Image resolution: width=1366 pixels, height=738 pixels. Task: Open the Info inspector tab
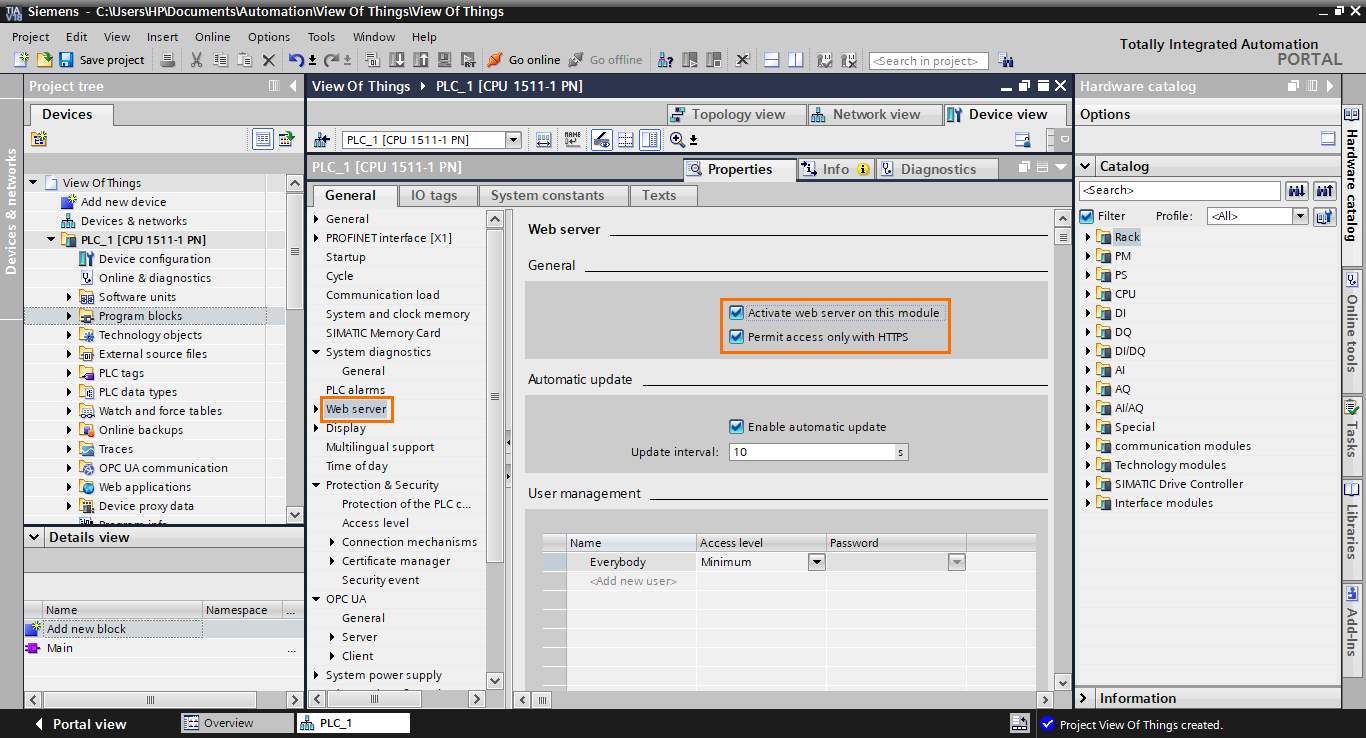click(x=835, y=169)
